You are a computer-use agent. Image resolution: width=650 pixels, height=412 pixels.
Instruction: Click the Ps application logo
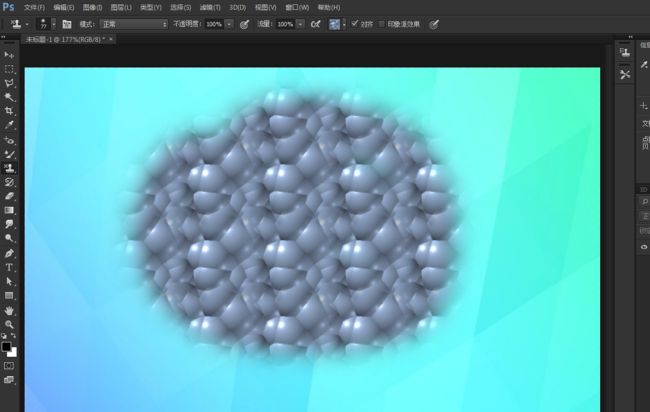[x=8, y=7]
